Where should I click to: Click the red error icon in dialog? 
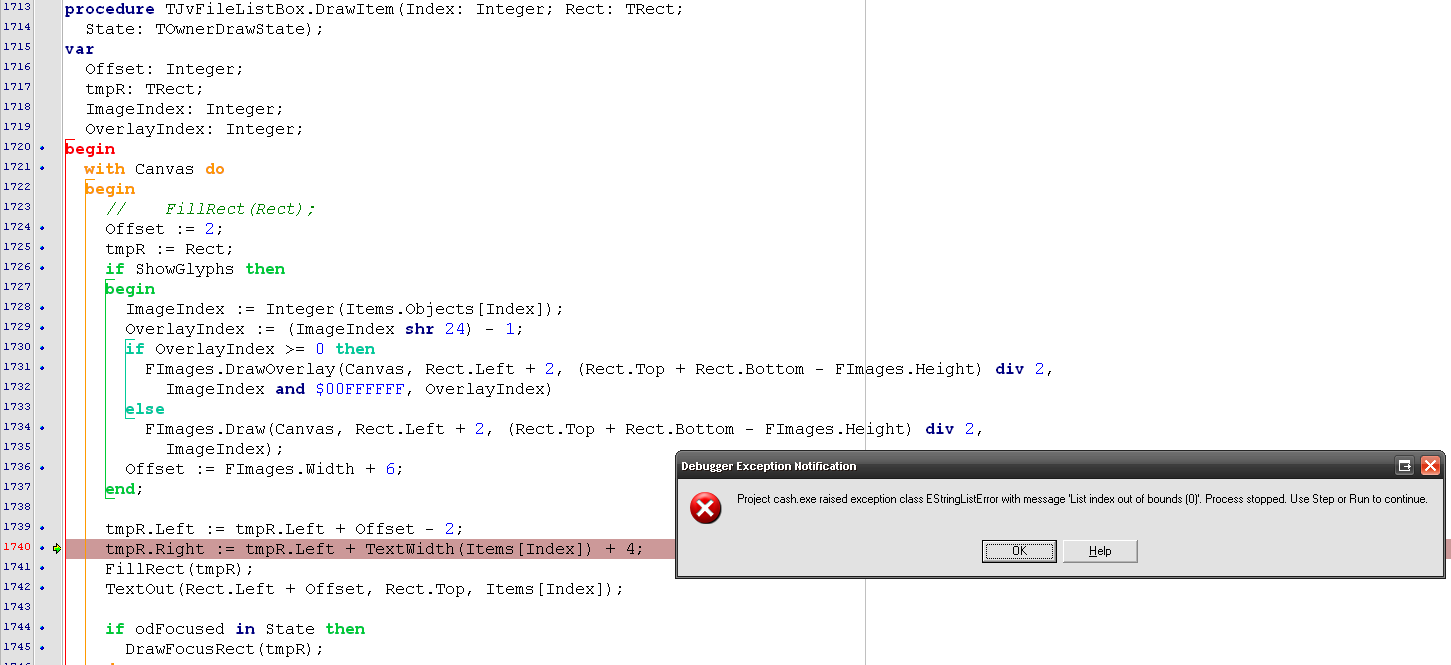point(705,508)
